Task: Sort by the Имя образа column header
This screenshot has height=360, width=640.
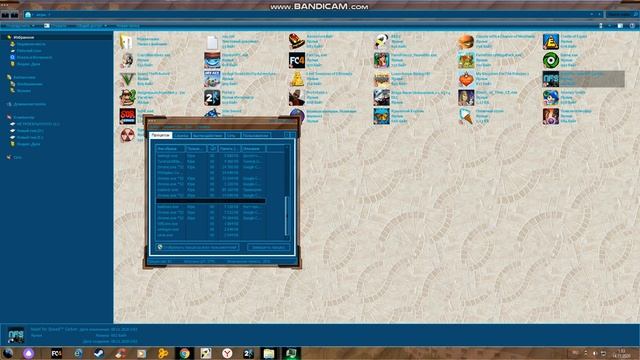Action: click(170, 149)
